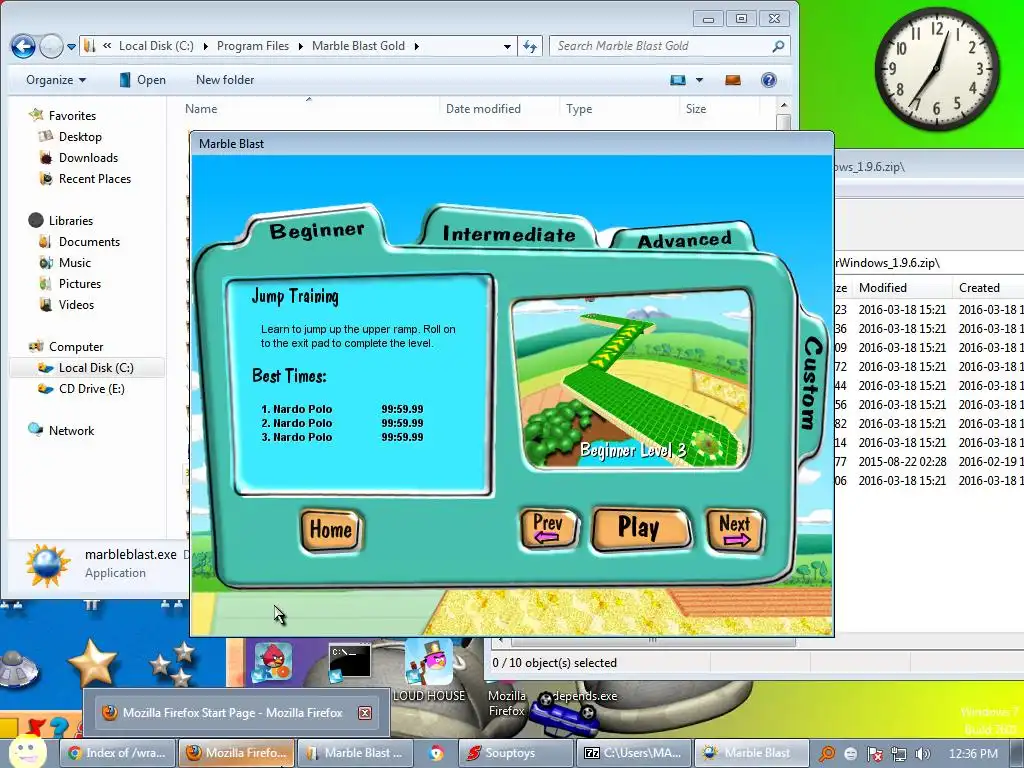The image size is (1024, 768).
Task: Select Local Disk (C:) in navigation tree
Action: click(x=88, y=368)
